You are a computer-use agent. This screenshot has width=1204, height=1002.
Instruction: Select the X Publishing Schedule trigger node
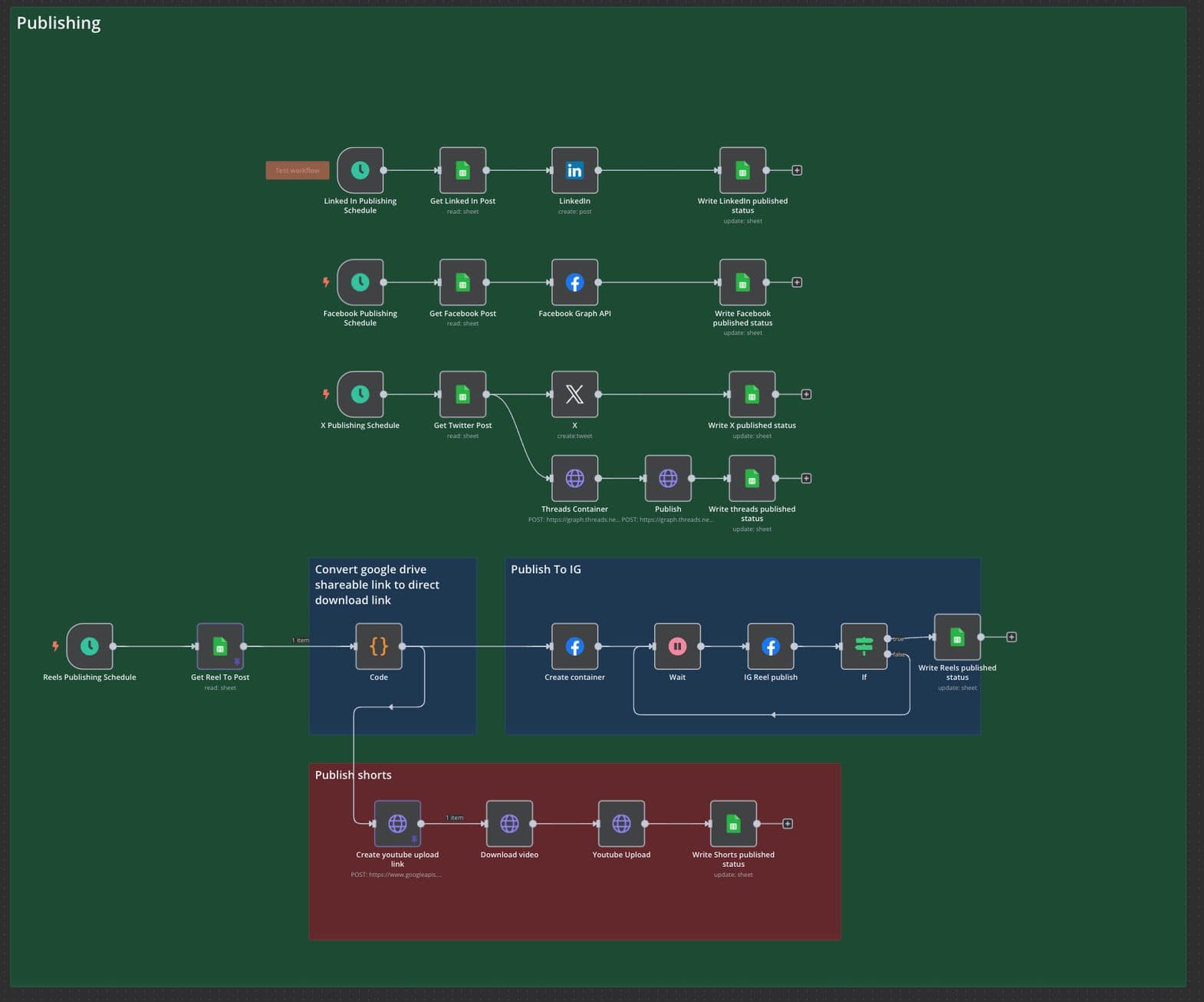[360, 394]
